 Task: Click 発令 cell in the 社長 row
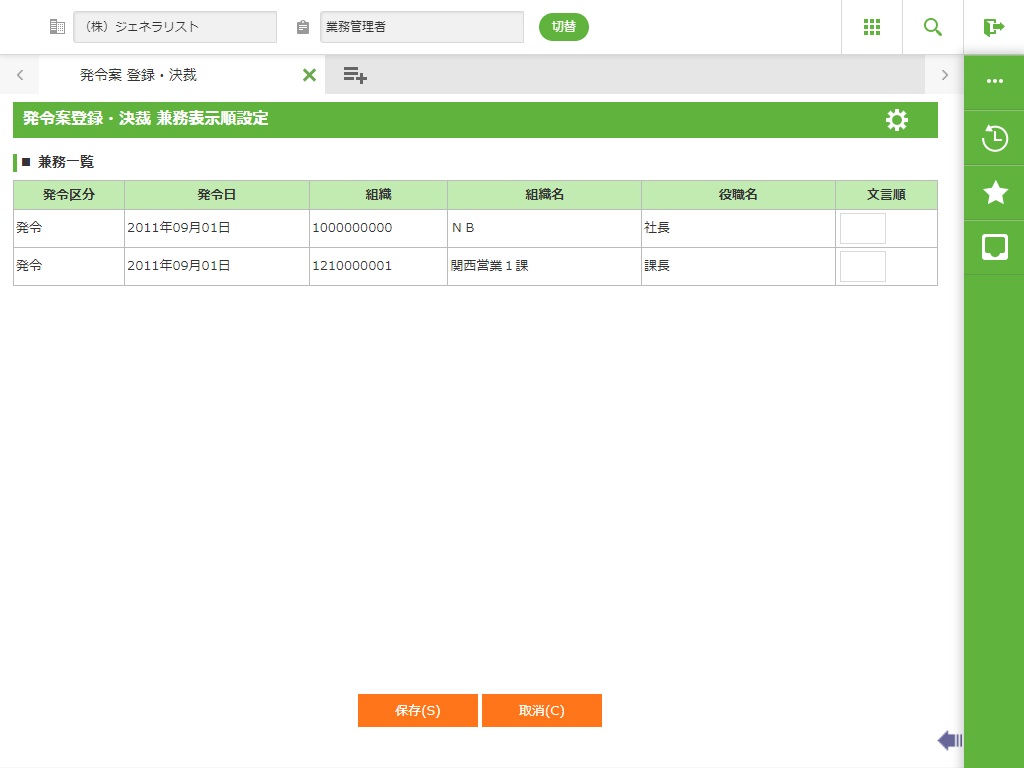coord(69,228)
